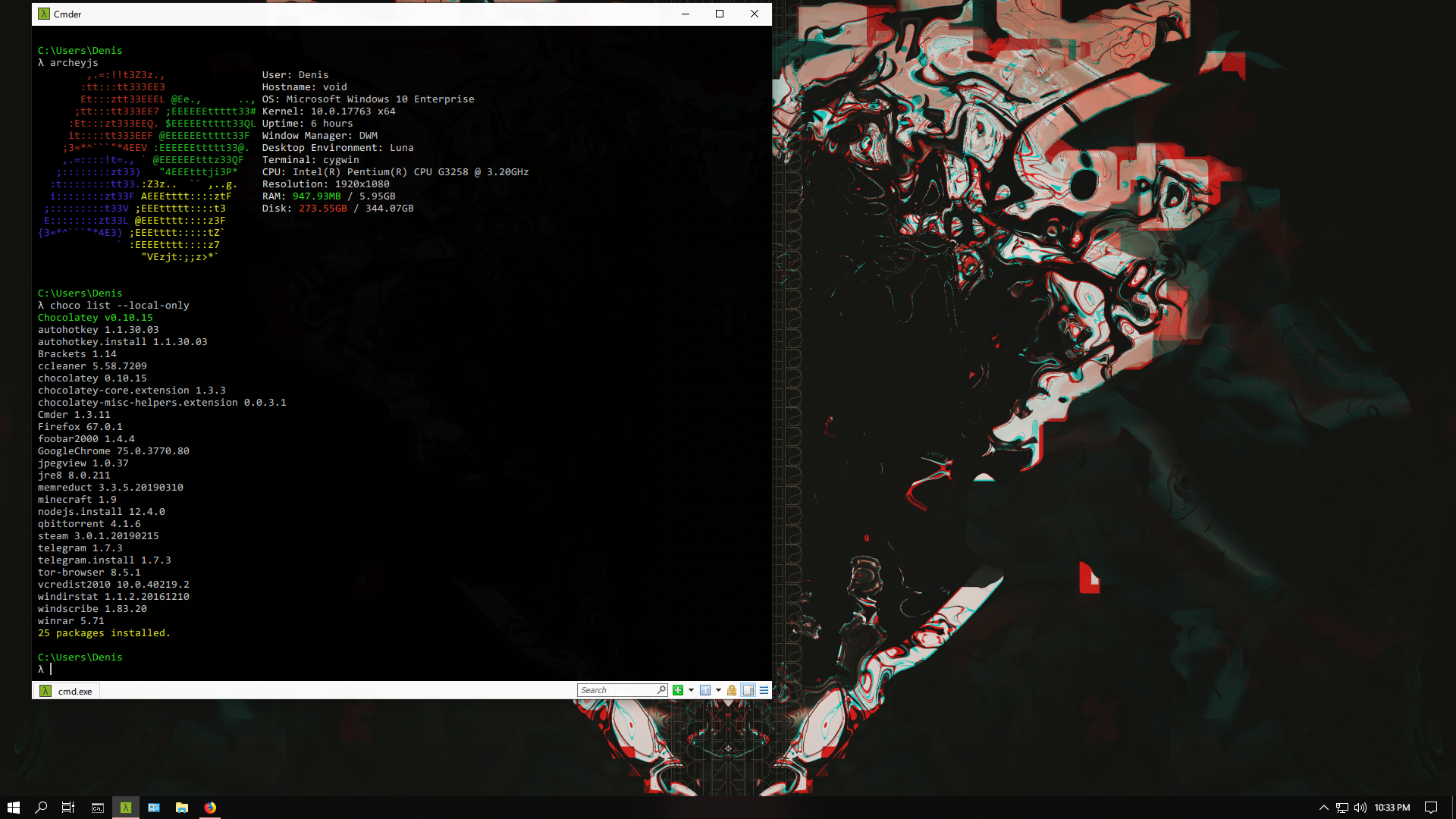This screenshot has width=1456, height=819.
Task: Open the Action Center notification icon
Action: [x=1431, y=808]
